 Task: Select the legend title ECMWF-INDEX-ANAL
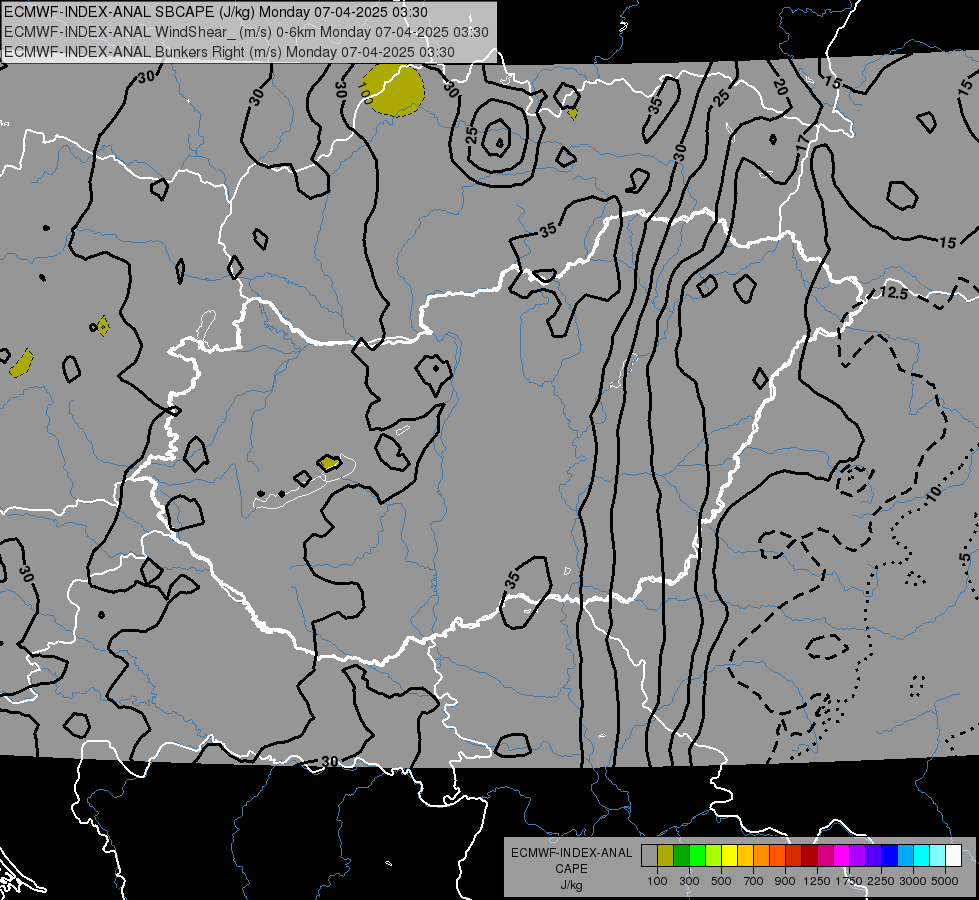571,853
